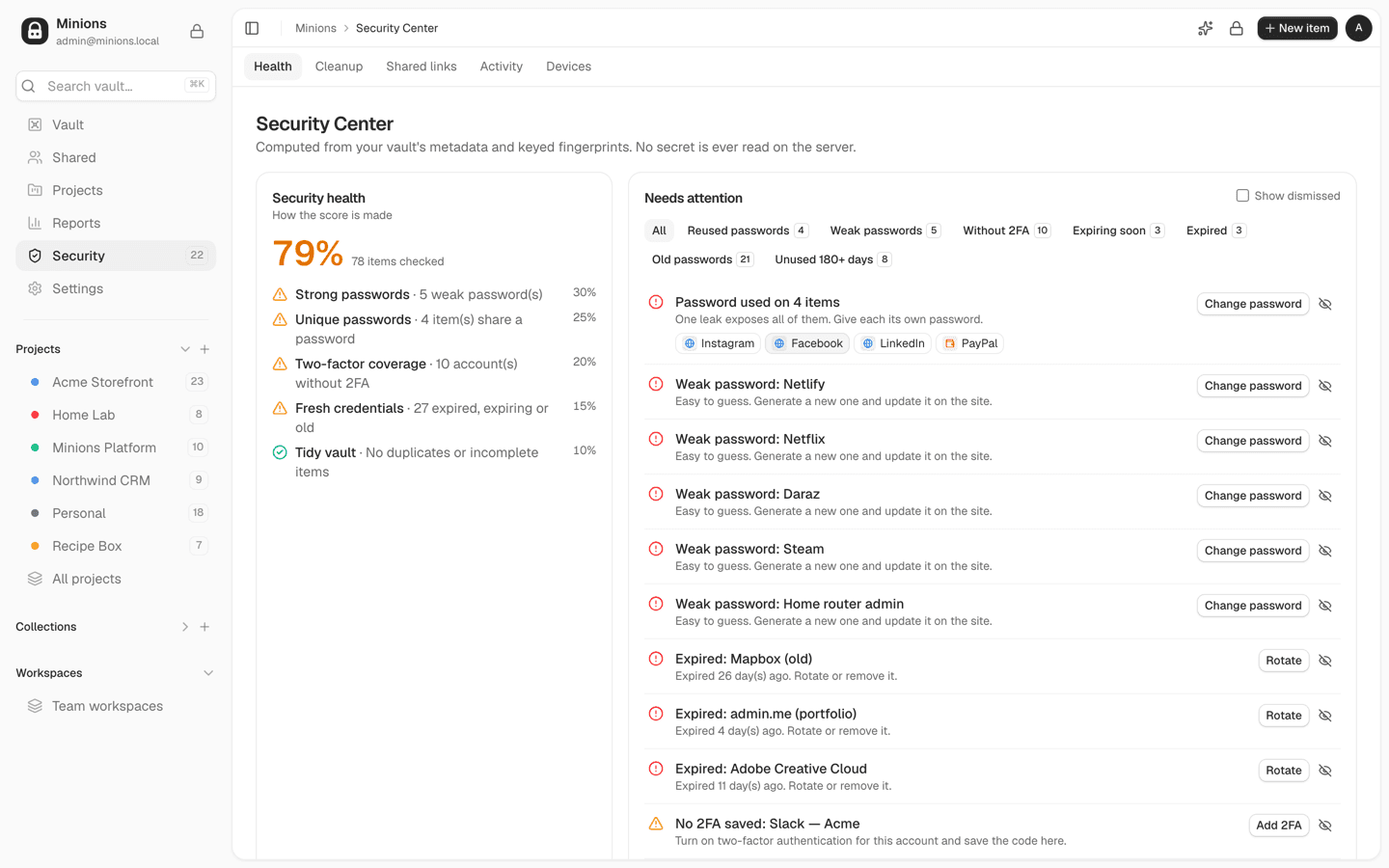Viewport: 1389px width, 868px height.
Task: Click the lock icon beside the Minions account name
Action: pyautogui.click(x=197, y=32)
